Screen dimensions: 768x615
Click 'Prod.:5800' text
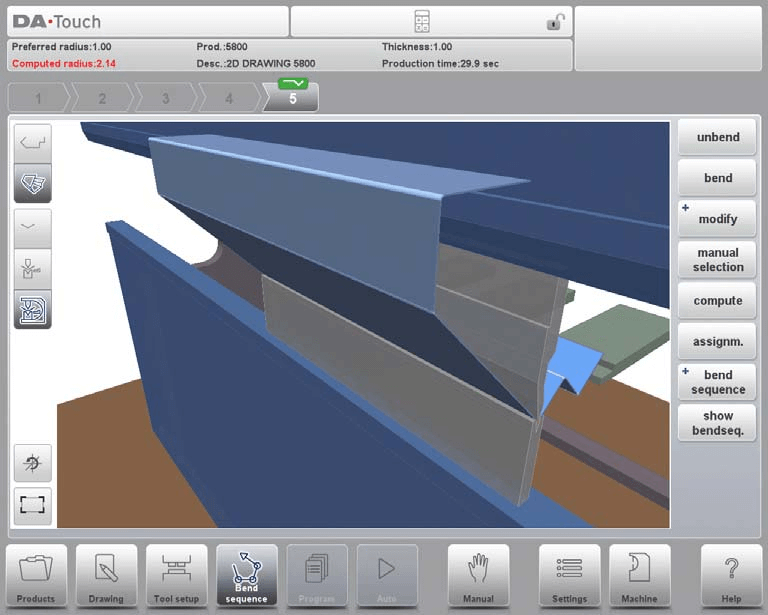coord(222,47)
